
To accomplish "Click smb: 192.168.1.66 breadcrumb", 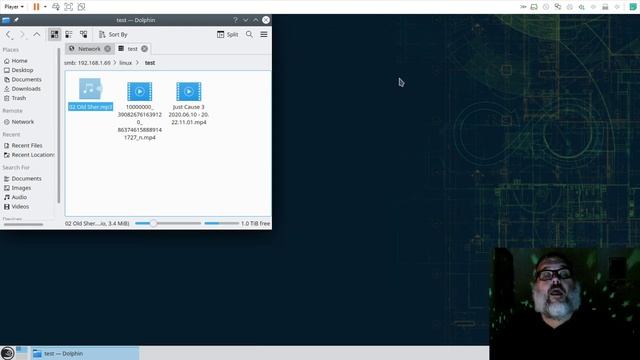I will 87,63.
